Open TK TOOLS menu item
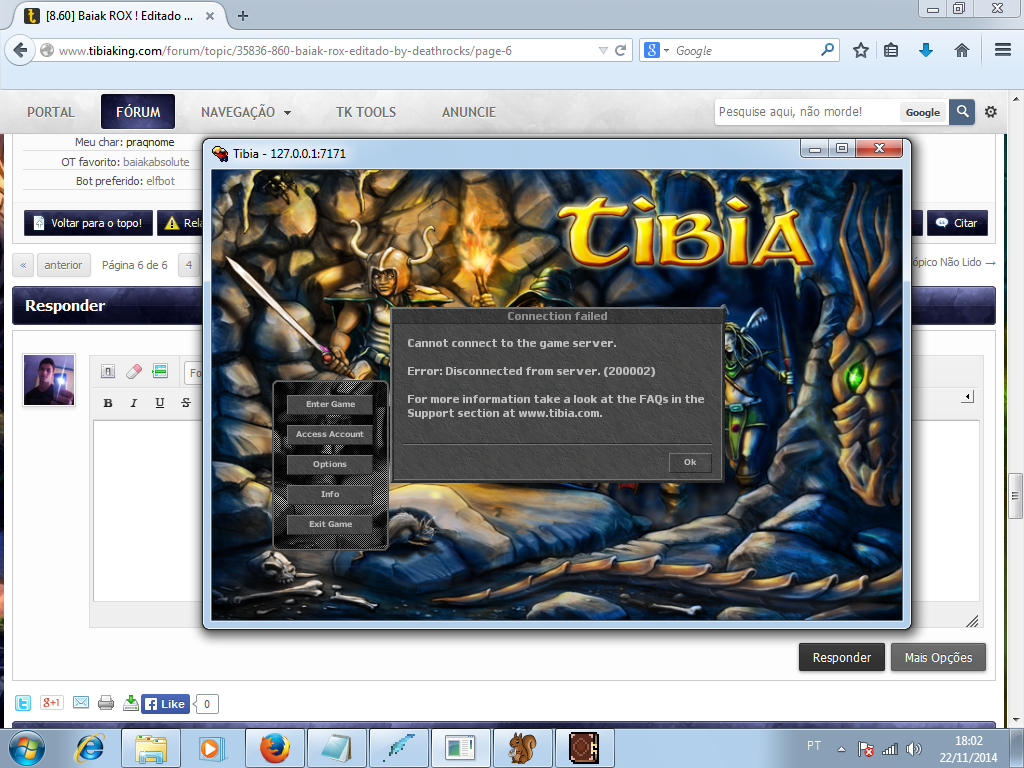This screenshot has width=1024, height=768. [366, 112]
